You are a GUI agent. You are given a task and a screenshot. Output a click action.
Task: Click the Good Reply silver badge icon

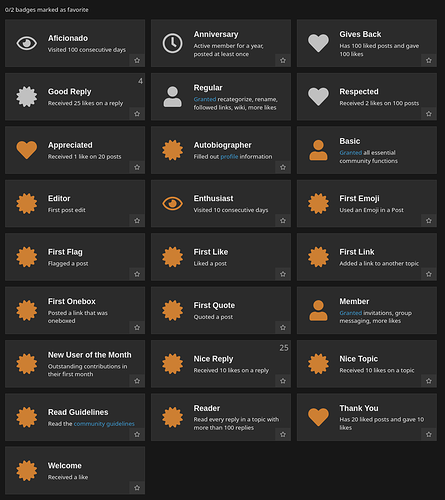[27, 97]
